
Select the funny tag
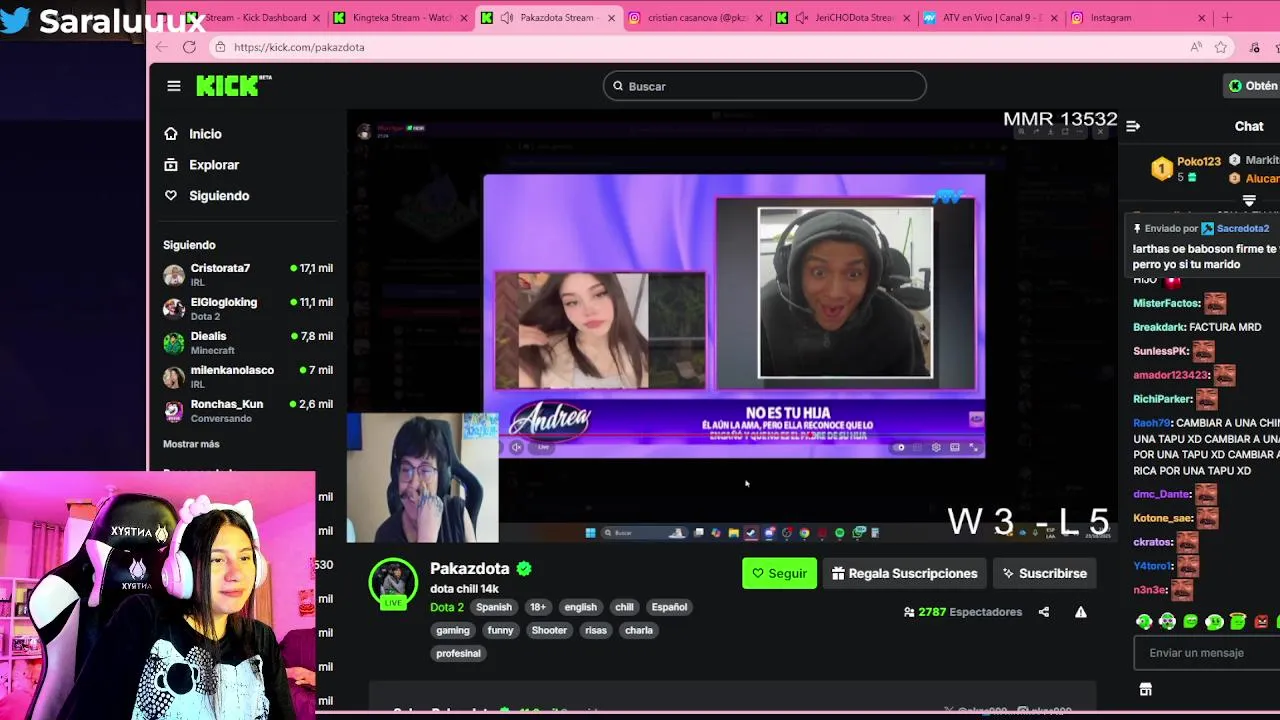pos(500,630)
